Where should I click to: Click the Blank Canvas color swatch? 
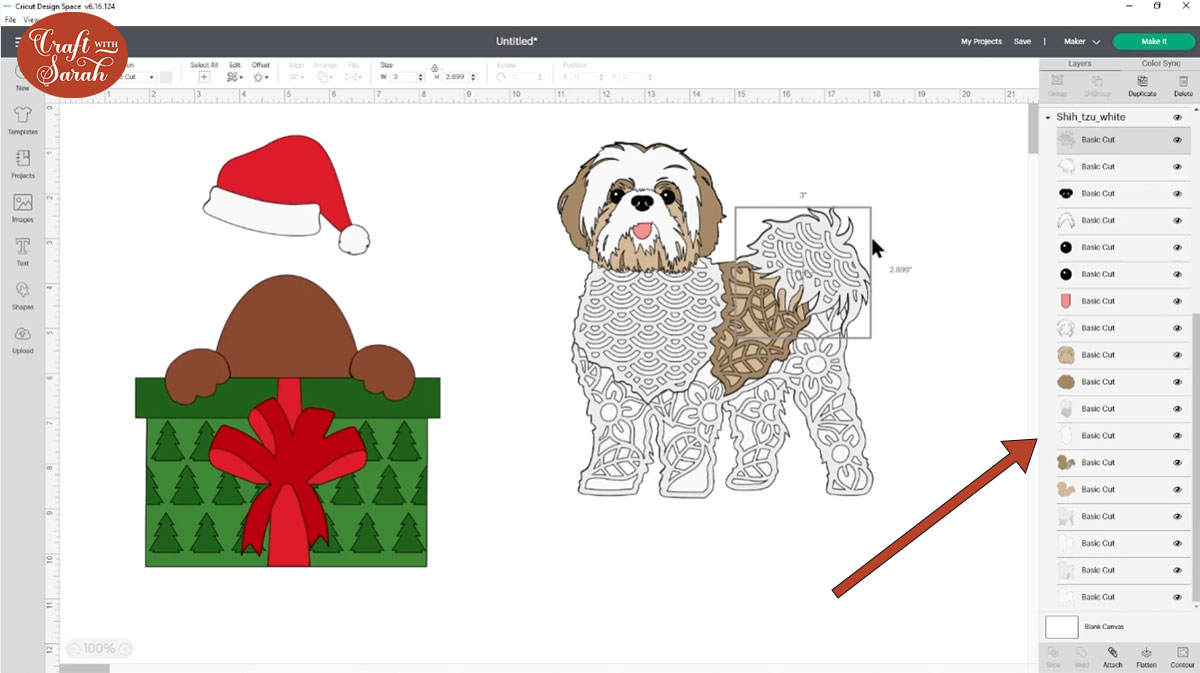tap(1061, 627)
